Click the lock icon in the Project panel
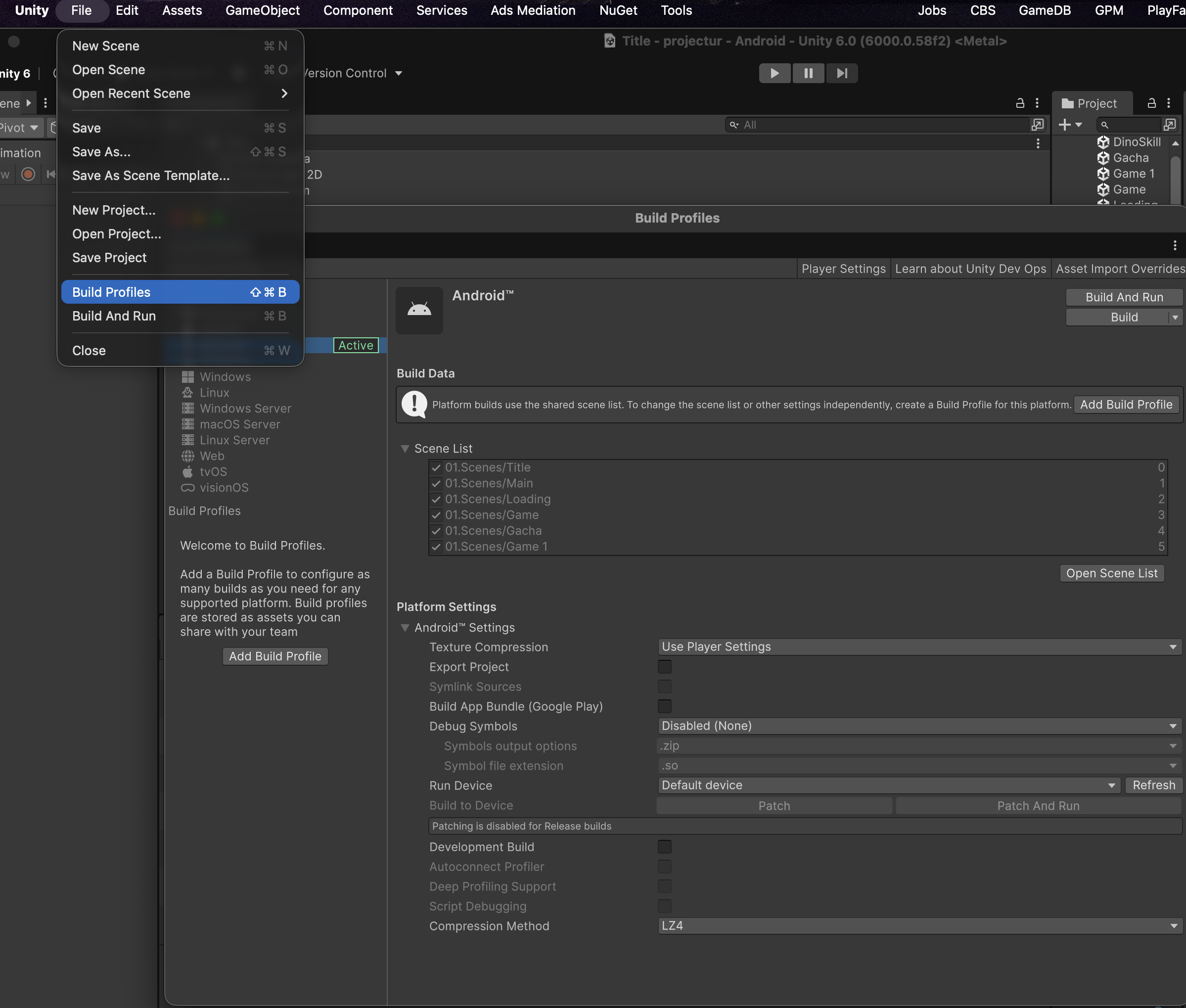This screenshot has height=1008, width=1186. click(x=1152, y=103)
